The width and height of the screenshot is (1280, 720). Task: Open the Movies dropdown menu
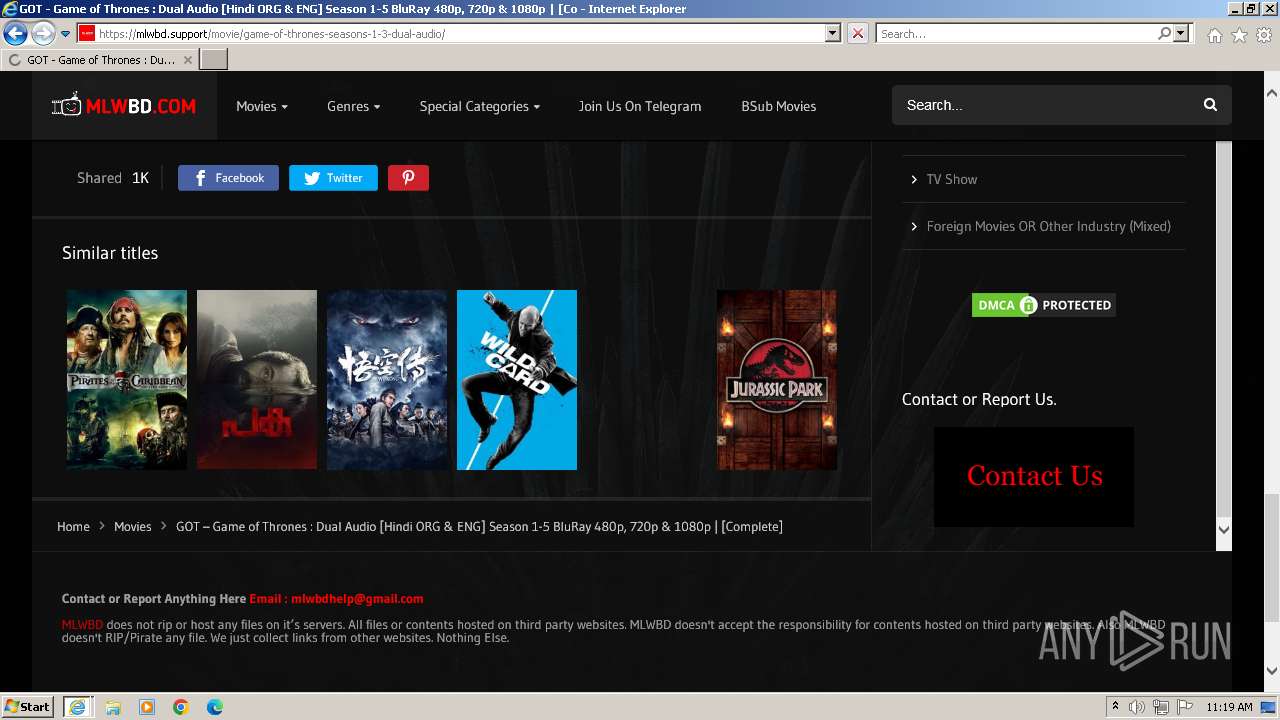262,106
